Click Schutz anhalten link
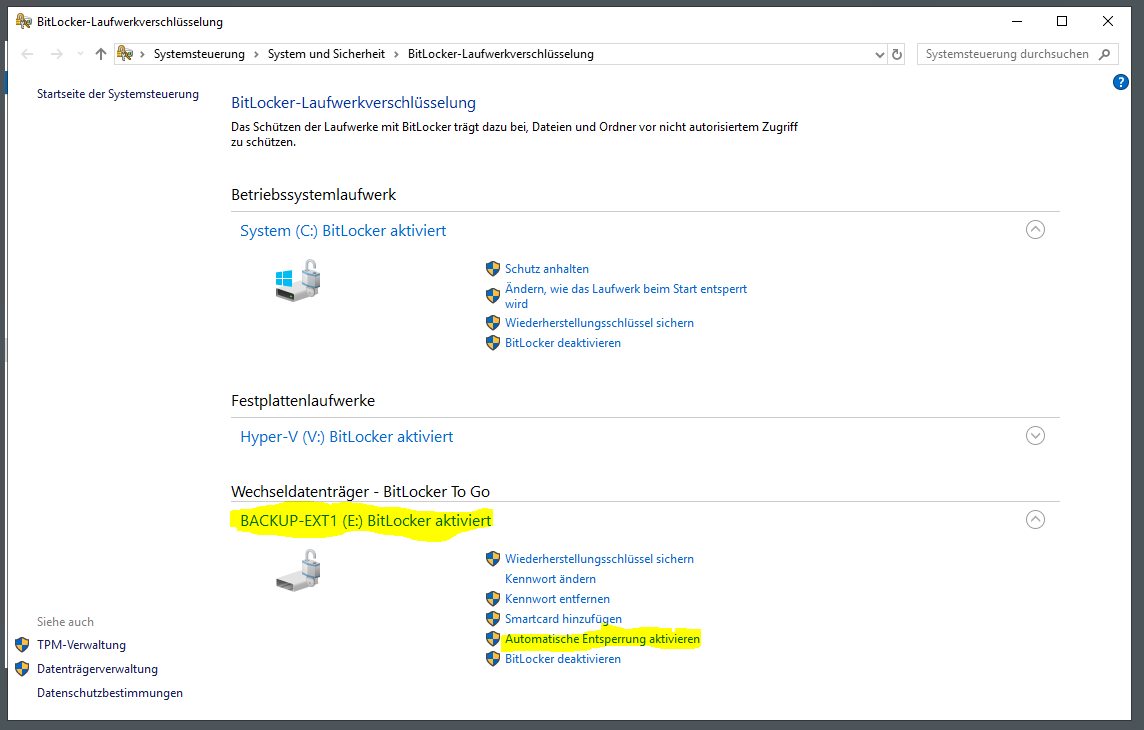This screenshot has height=730, width=1144. click(x=546, y=269)
